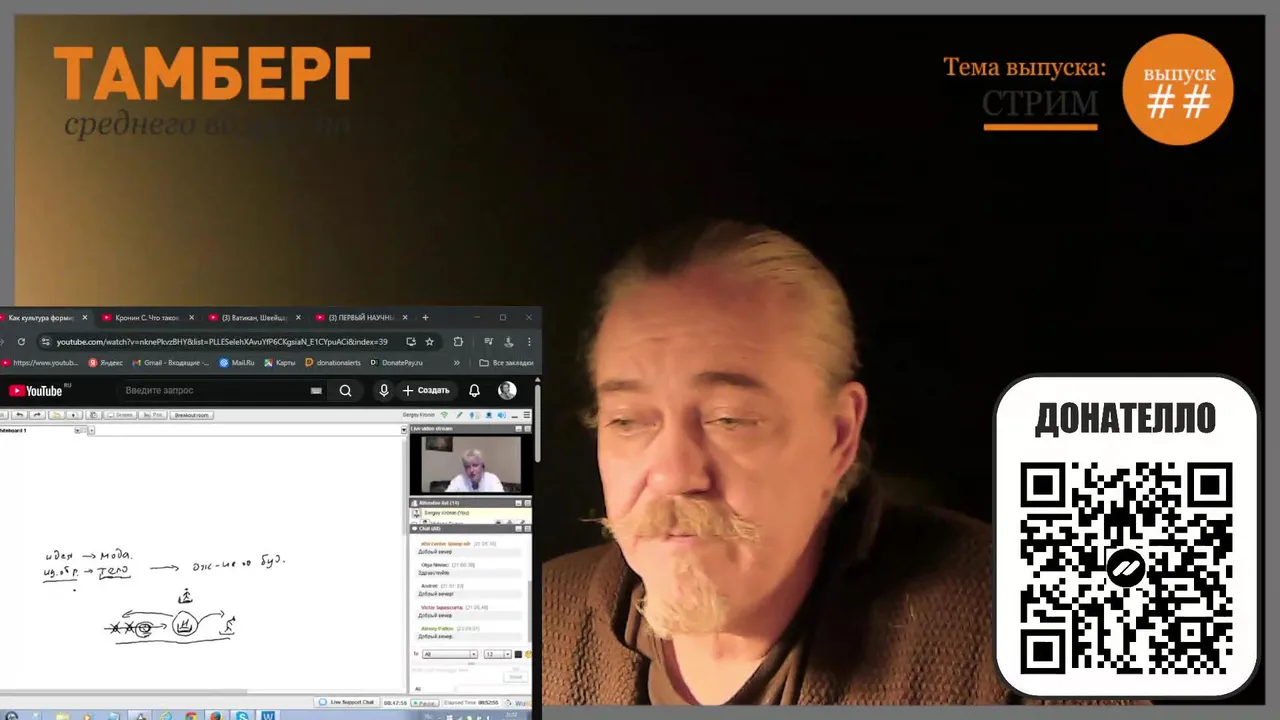Click the Live video stream thumbnail
Image resolution: width=1280 pixels, height=720 pixels.
click(x=471, y=464)
